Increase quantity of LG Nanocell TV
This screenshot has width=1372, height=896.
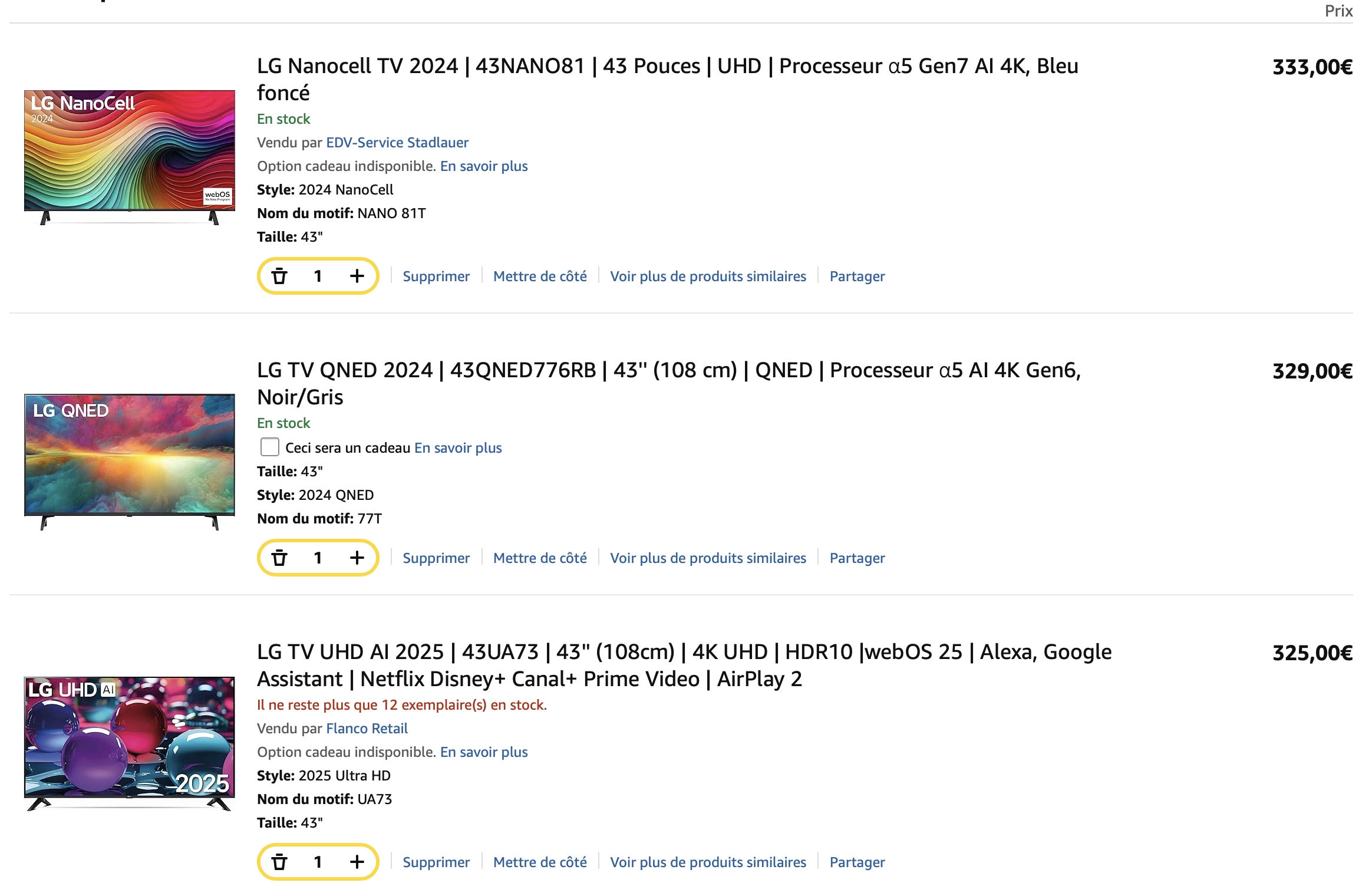[357, 276]
